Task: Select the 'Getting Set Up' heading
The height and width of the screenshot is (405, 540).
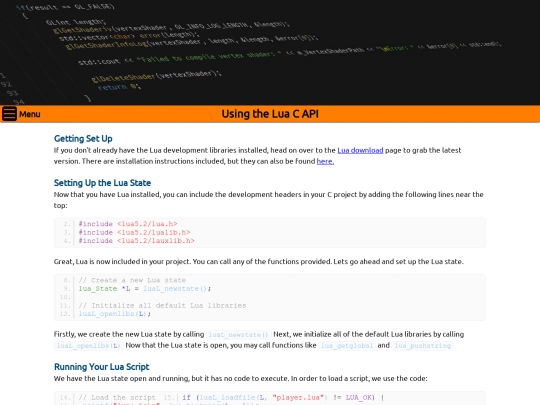Action: (83, 138)
